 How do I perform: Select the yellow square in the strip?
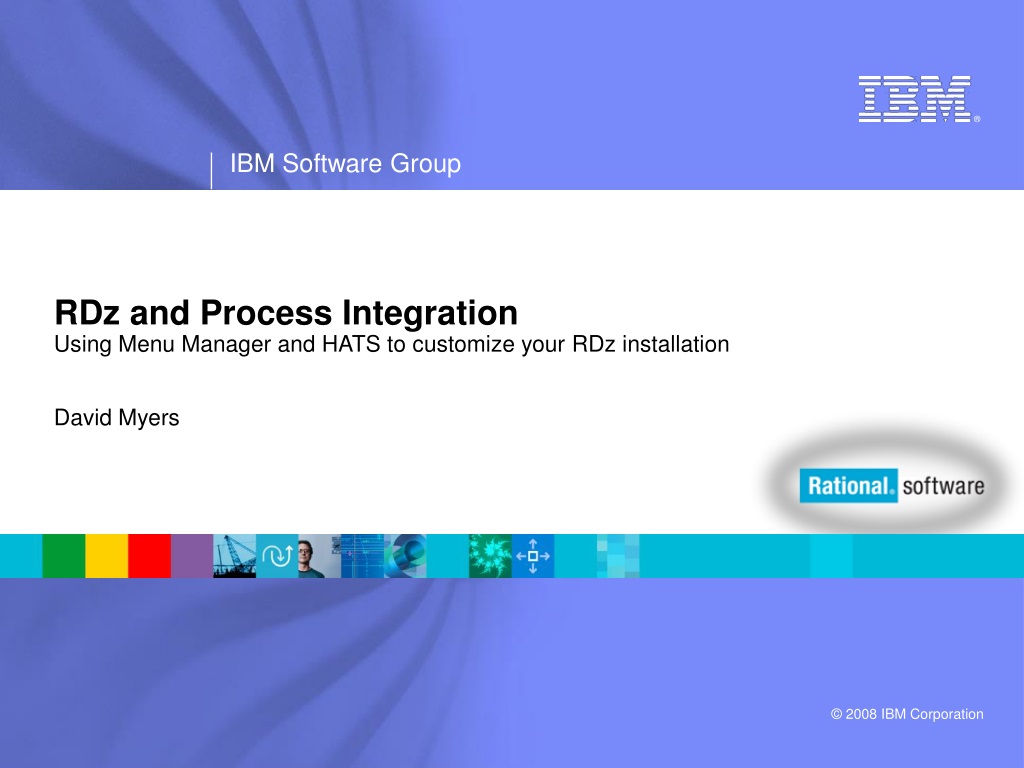pyautogui.click(x=106, y=556)
